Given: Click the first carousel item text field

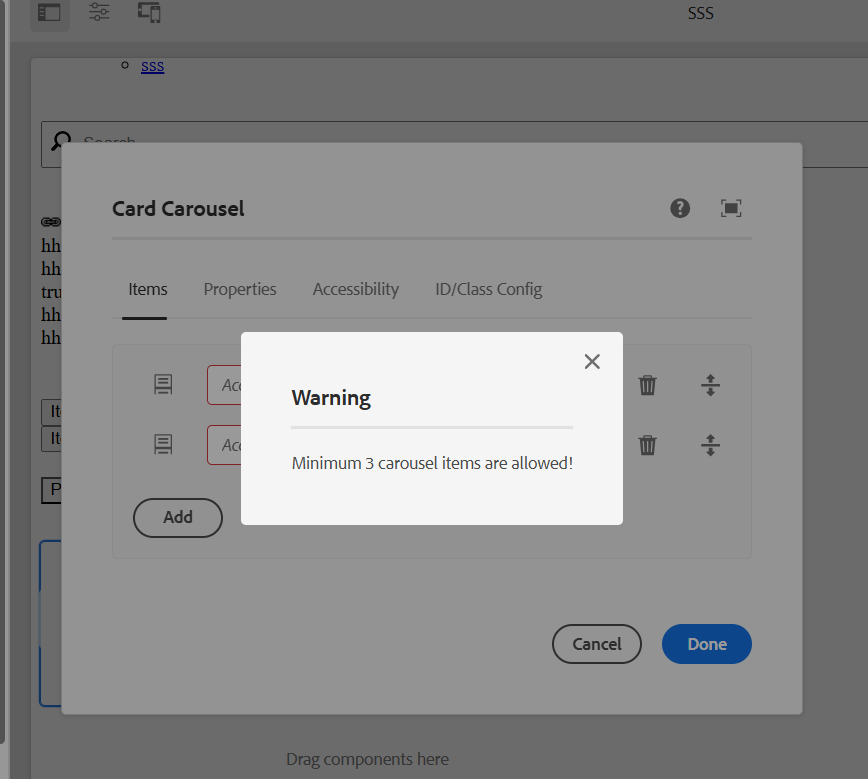Looking at the screenshot, I should click(x=225, y=385).
